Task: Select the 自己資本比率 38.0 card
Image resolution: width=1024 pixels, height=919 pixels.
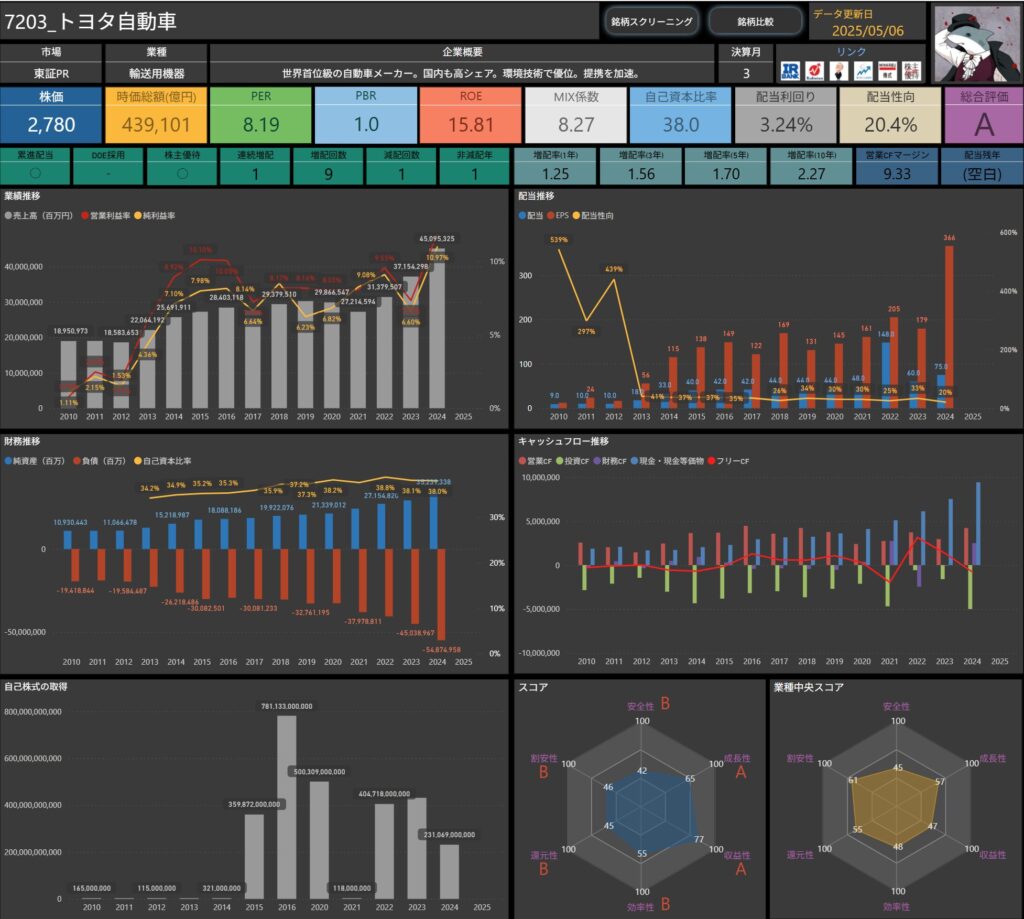Action: click(680, 115)
